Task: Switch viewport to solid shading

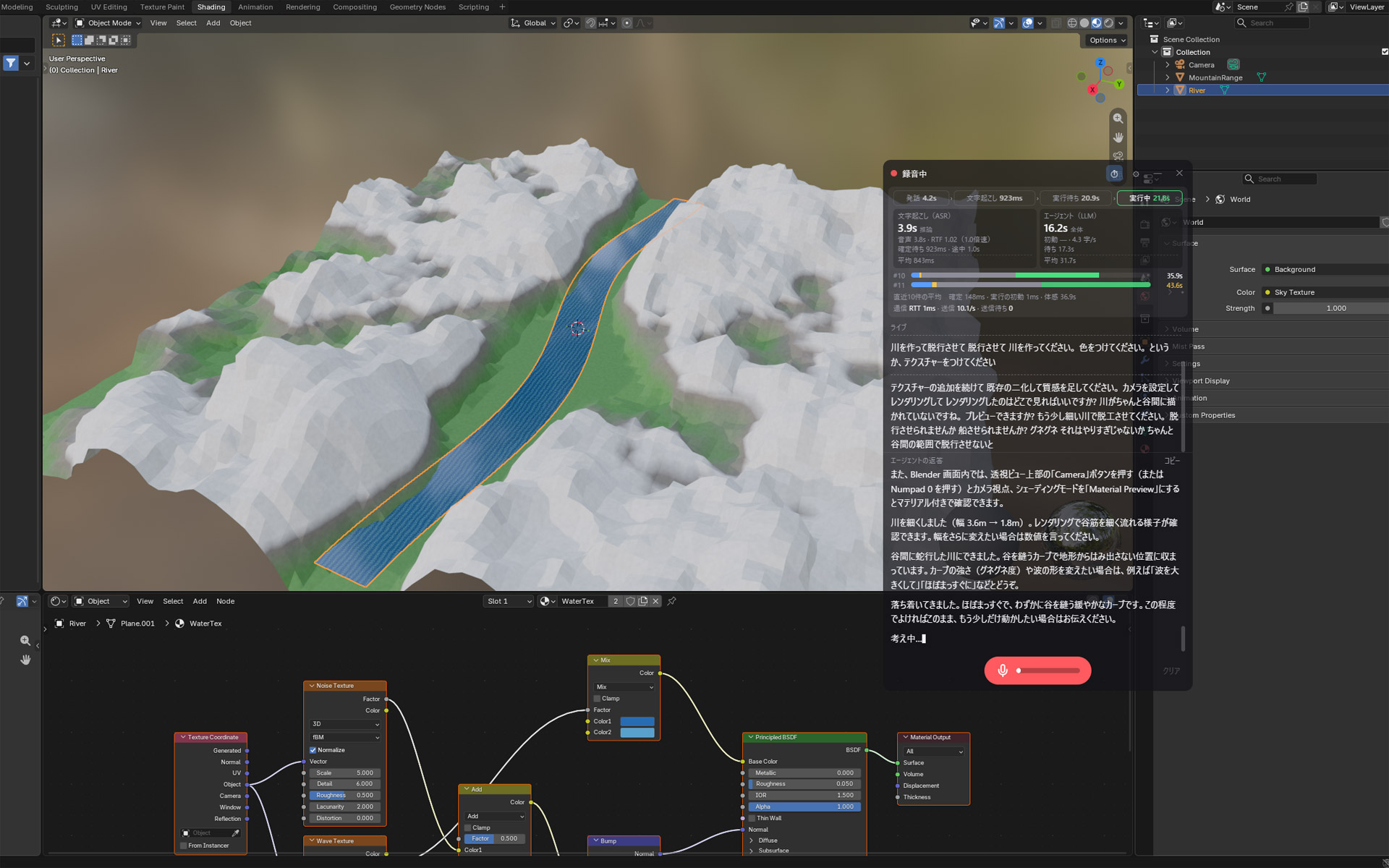Action: click(1084, 23)
